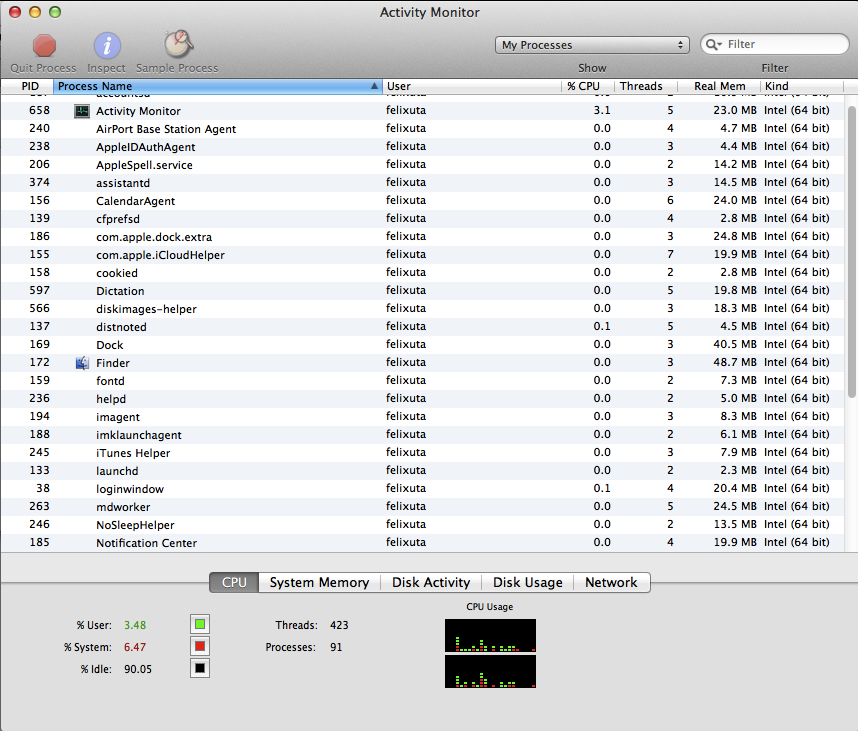858x731 pixels.
Task: Select the mdworker process
Action: pyautogui.click(x=422, y=507)
